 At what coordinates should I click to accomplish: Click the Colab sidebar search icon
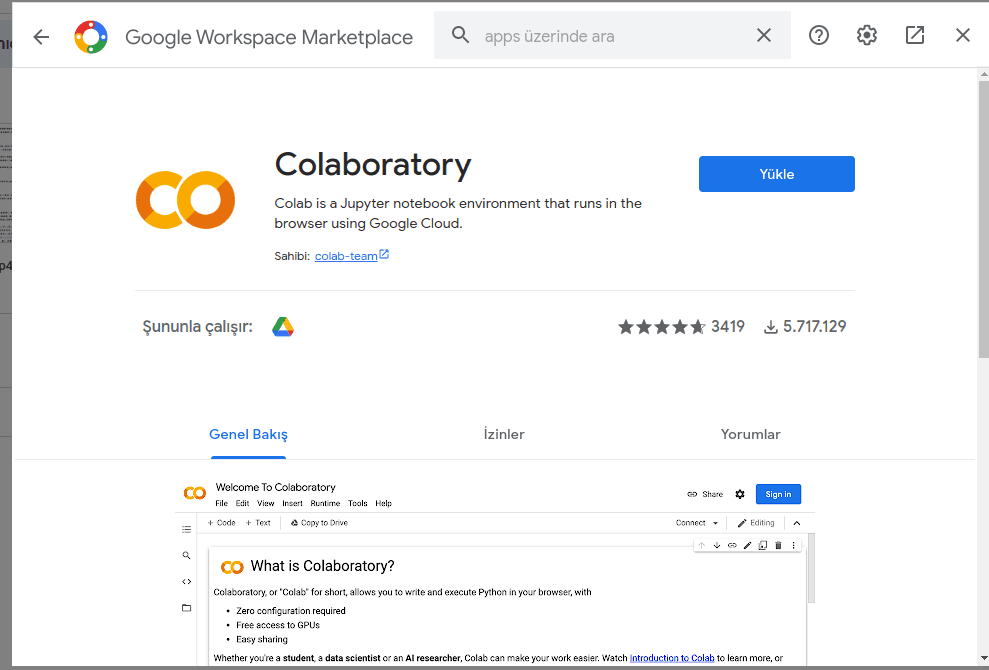(186, 555)
